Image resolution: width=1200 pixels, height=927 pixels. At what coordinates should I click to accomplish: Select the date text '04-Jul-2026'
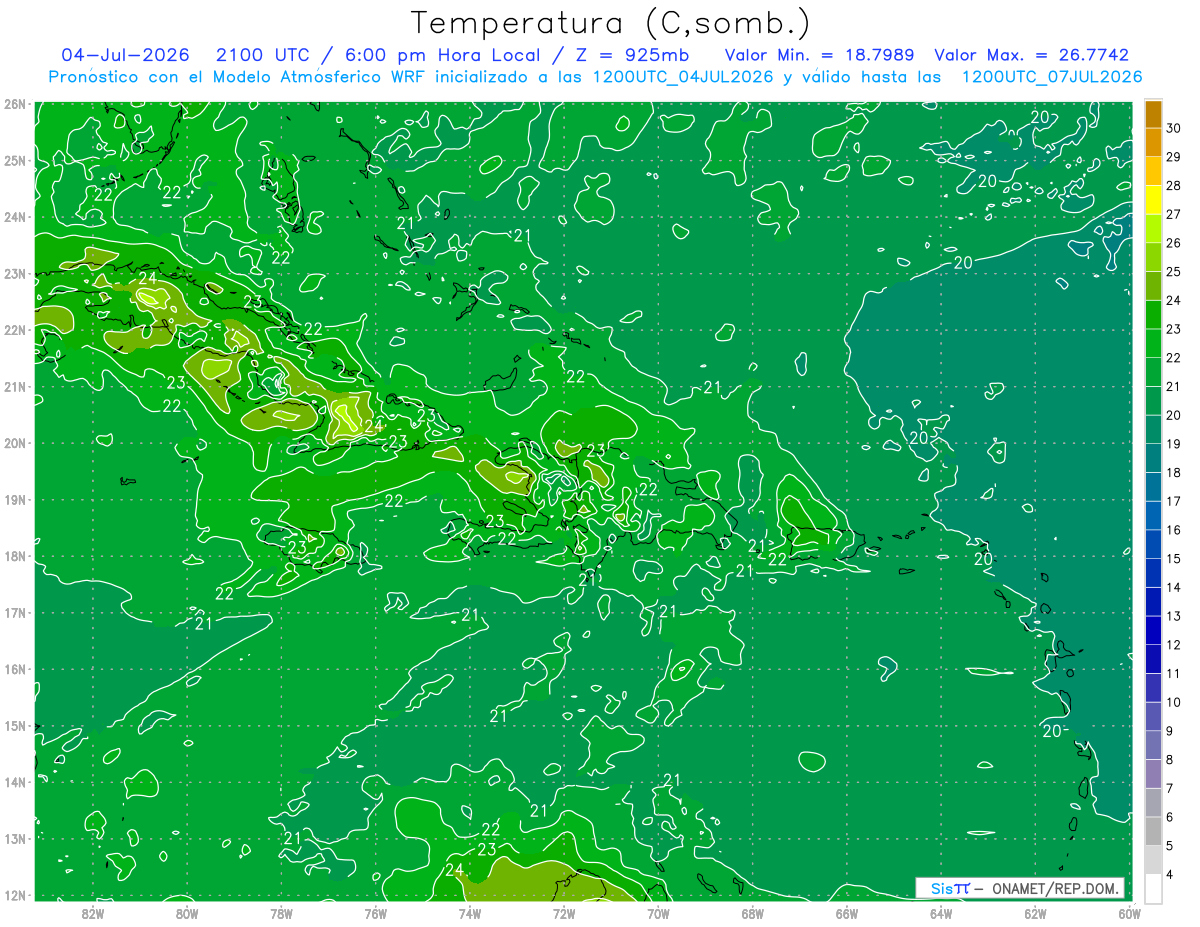pyautogui.click(x=125, y=55)
